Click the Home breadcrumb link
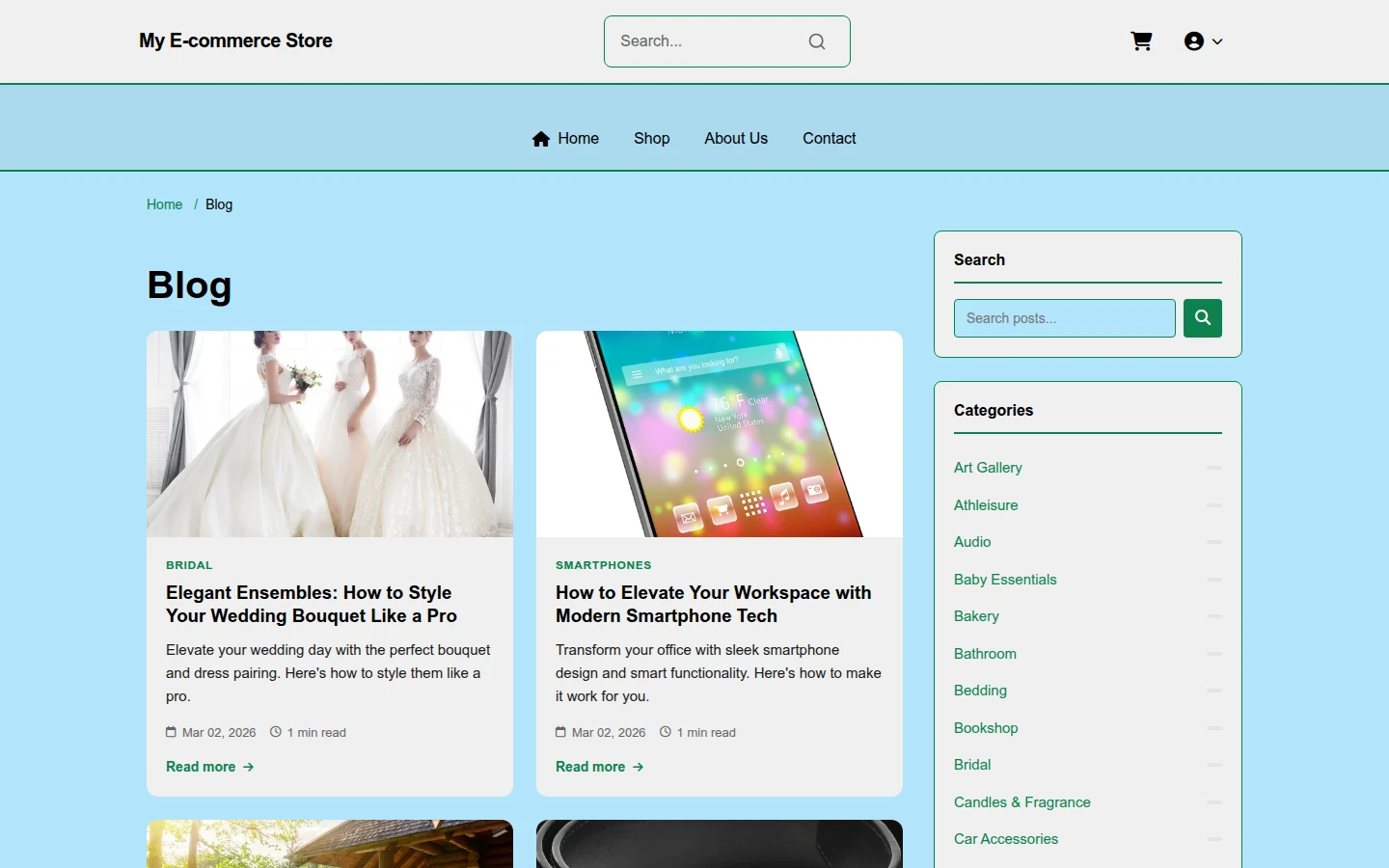This screenshot has width=1389, height=868. coord(164,204)
